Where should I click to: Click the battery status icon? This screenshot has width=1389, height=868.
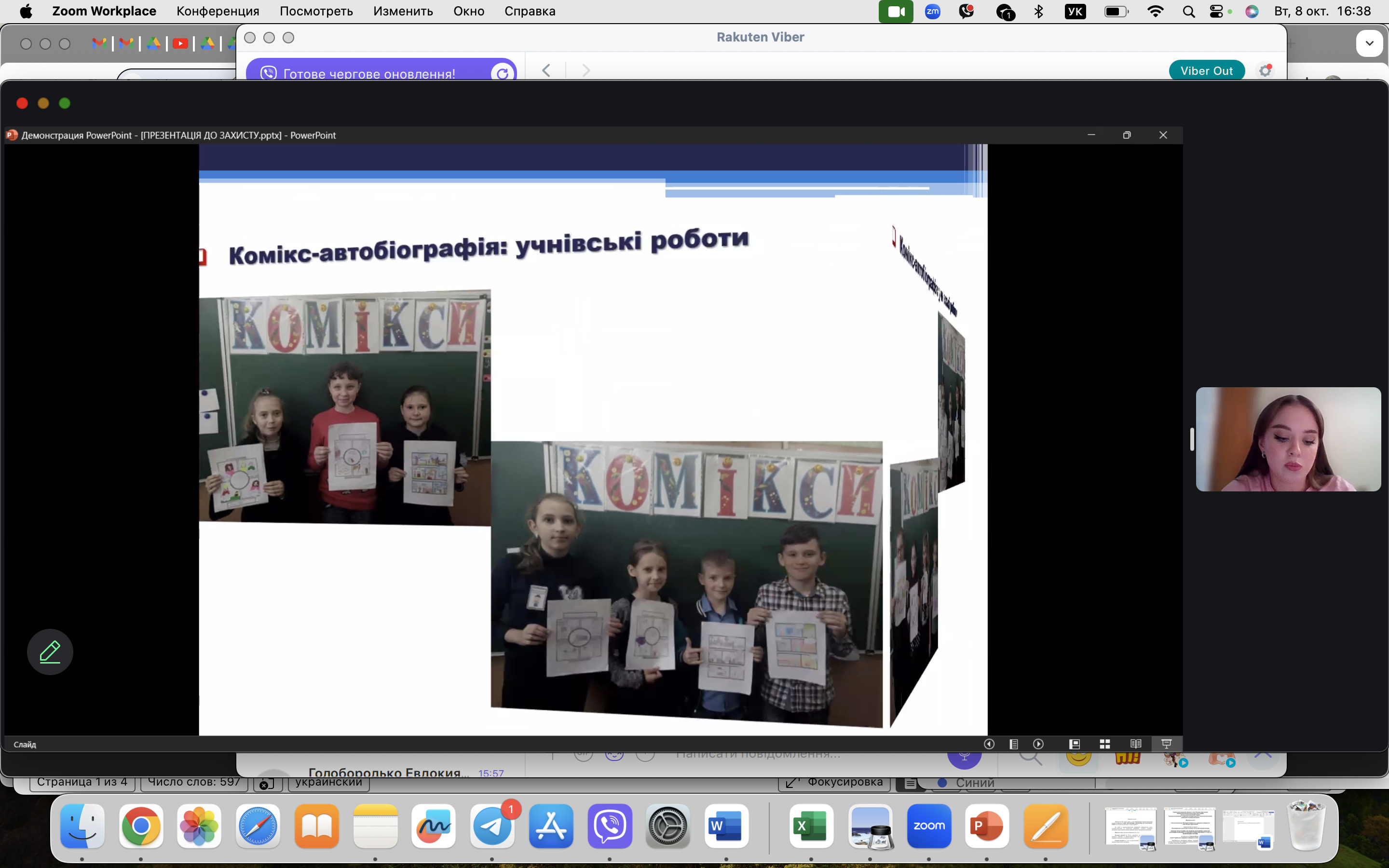pyautogui.click(x=1117, y=12)
